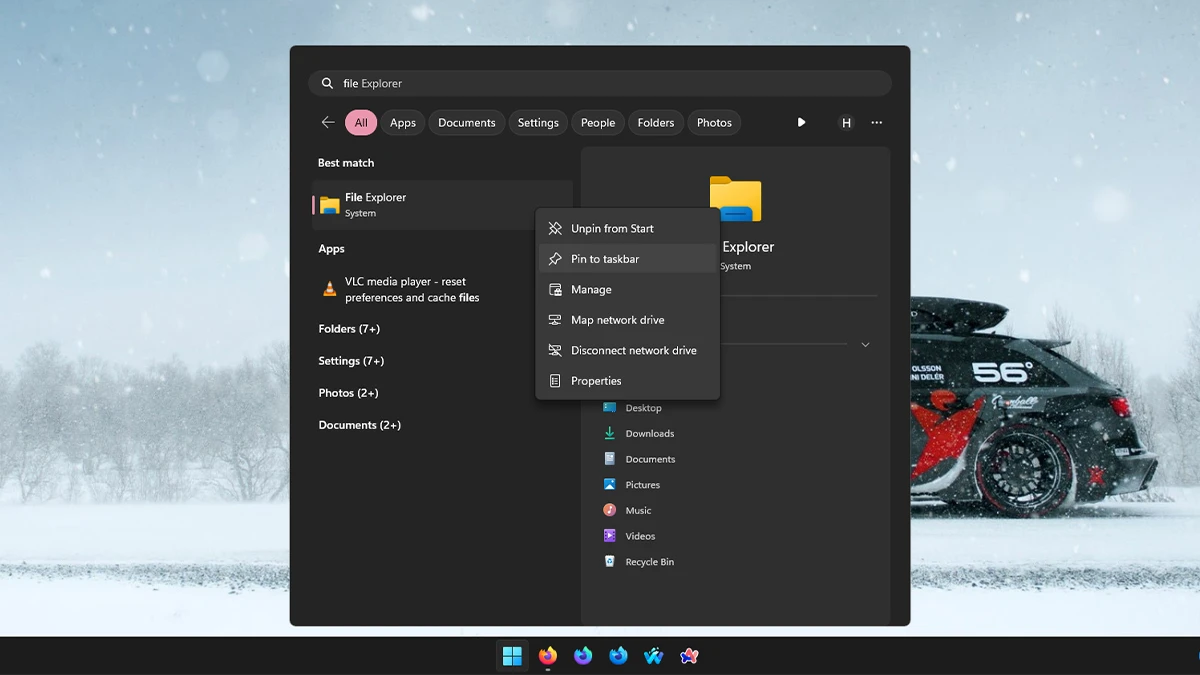Open the File Explorer best match result
The image size is (1200, 675).
442,205
